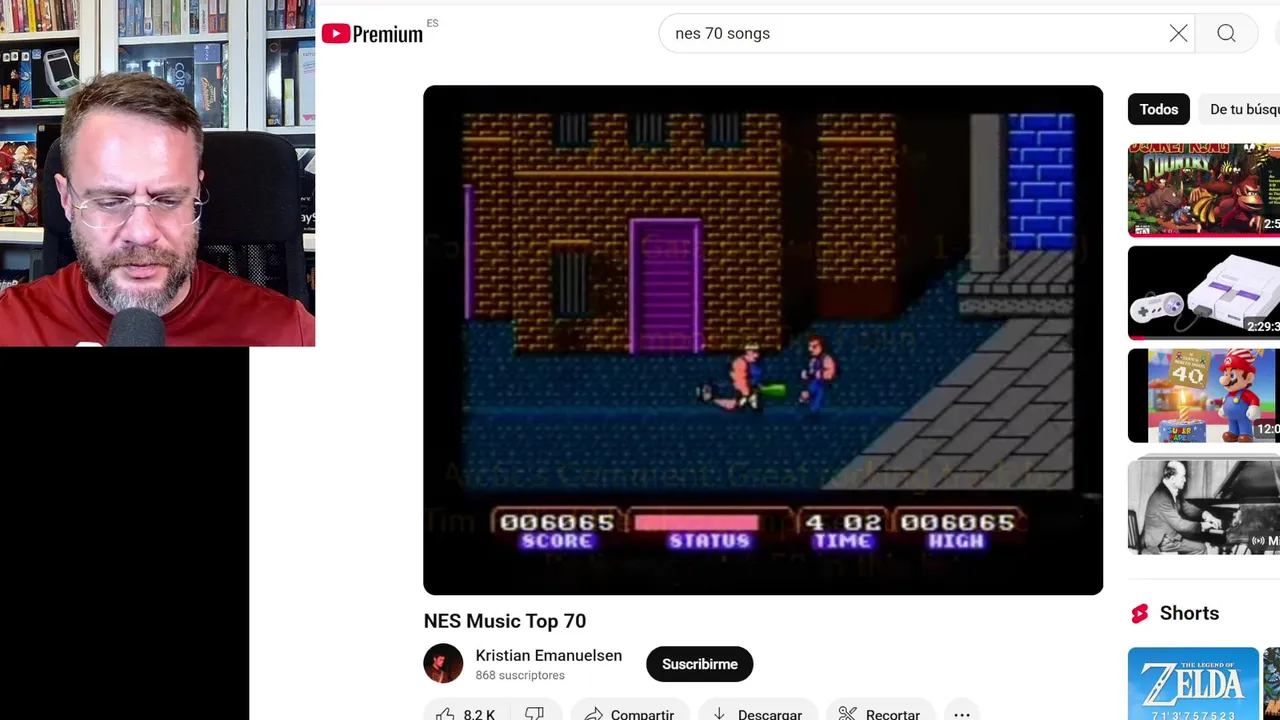1280x720 pixels.
Task: Open Kristian Emanuelsen channel avatar
Action: coord(443,664)
